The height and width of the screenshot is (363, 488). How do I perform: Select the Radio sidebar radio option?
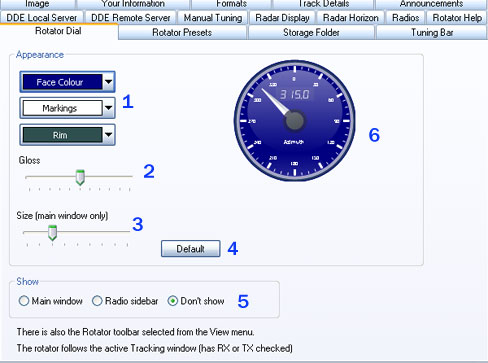[x=97, y=301]
